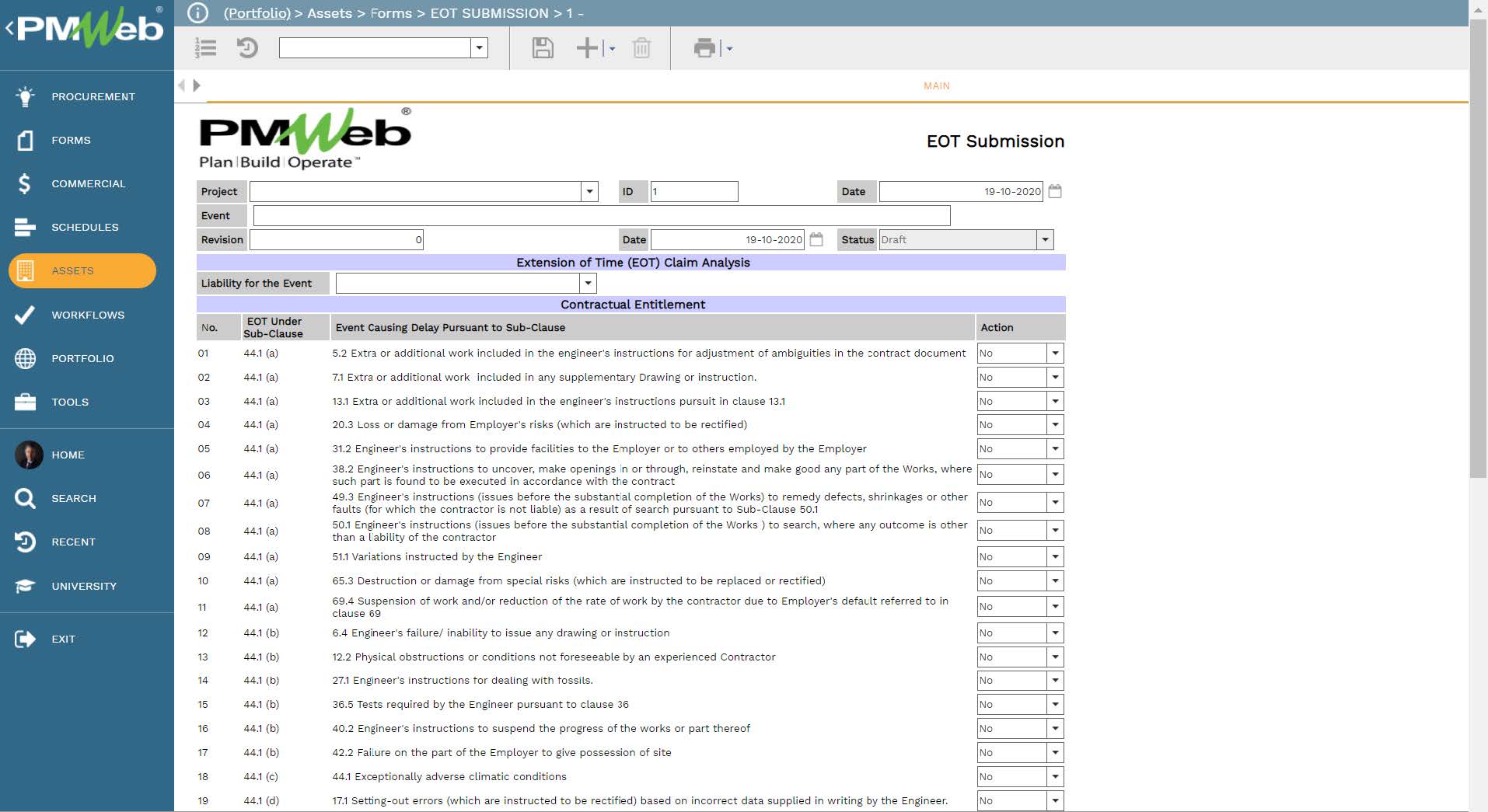The height and width of the screenshot is (812, 1488).
Task: Click the history revert toolbar icon
Action: coord(247,48)
